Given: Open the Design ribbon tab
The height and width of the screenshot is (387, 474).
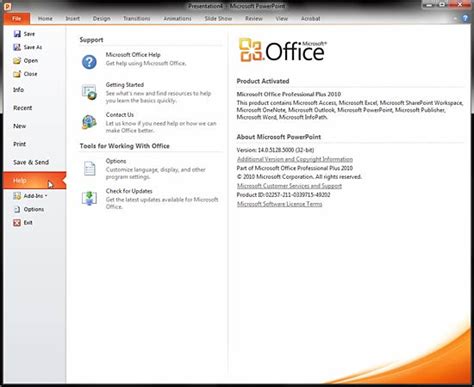Looking at the screenshot, I should coord(102,19).
